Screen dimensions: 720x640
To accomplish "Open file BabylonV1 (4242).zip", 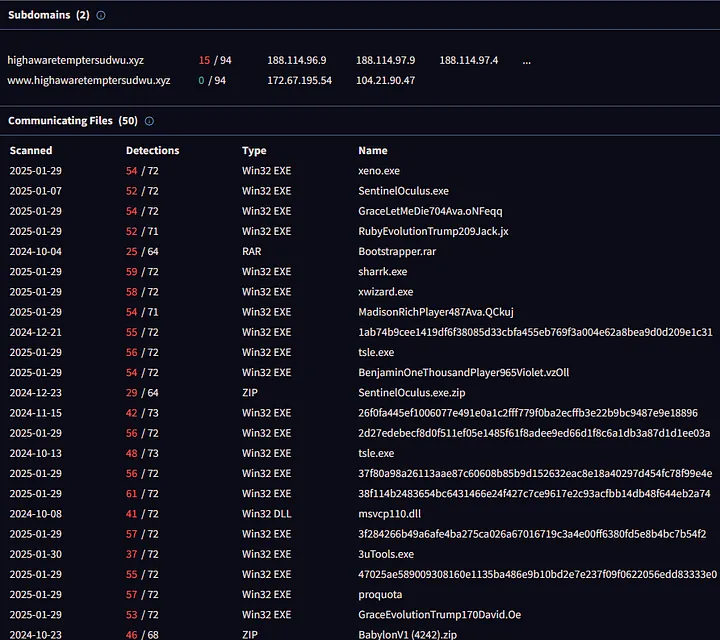I will pyautogui.click(x=407, y=634).
